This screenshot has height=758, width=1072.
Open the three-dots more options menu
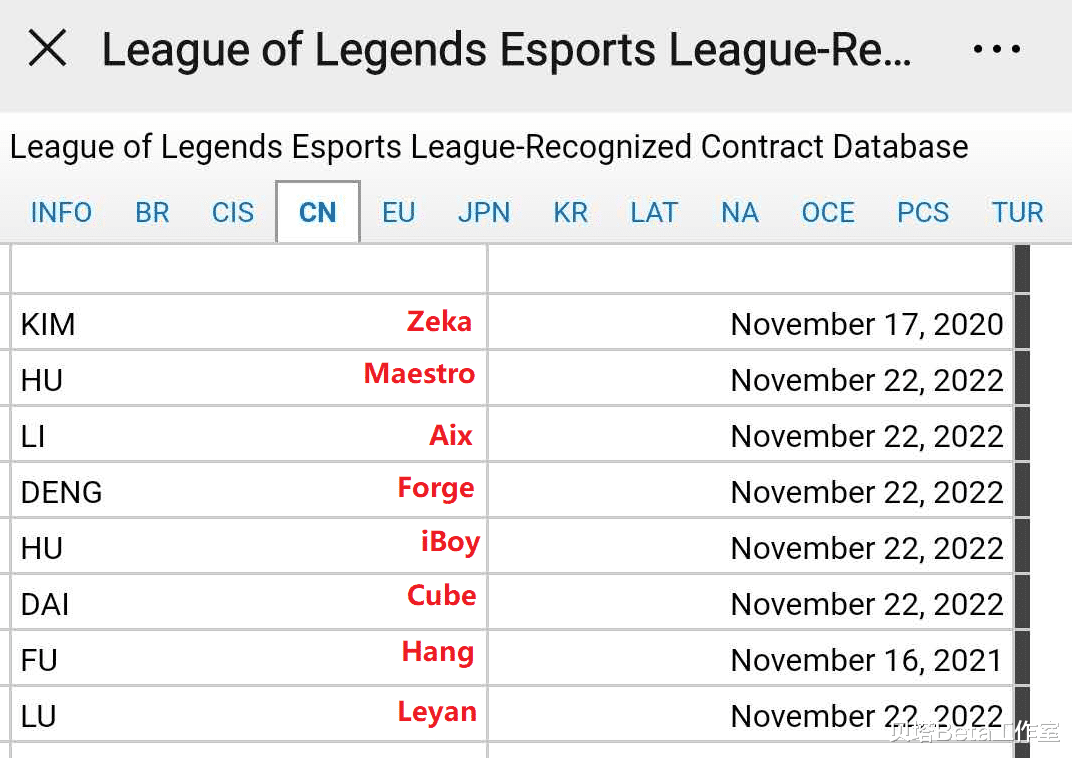996,49
